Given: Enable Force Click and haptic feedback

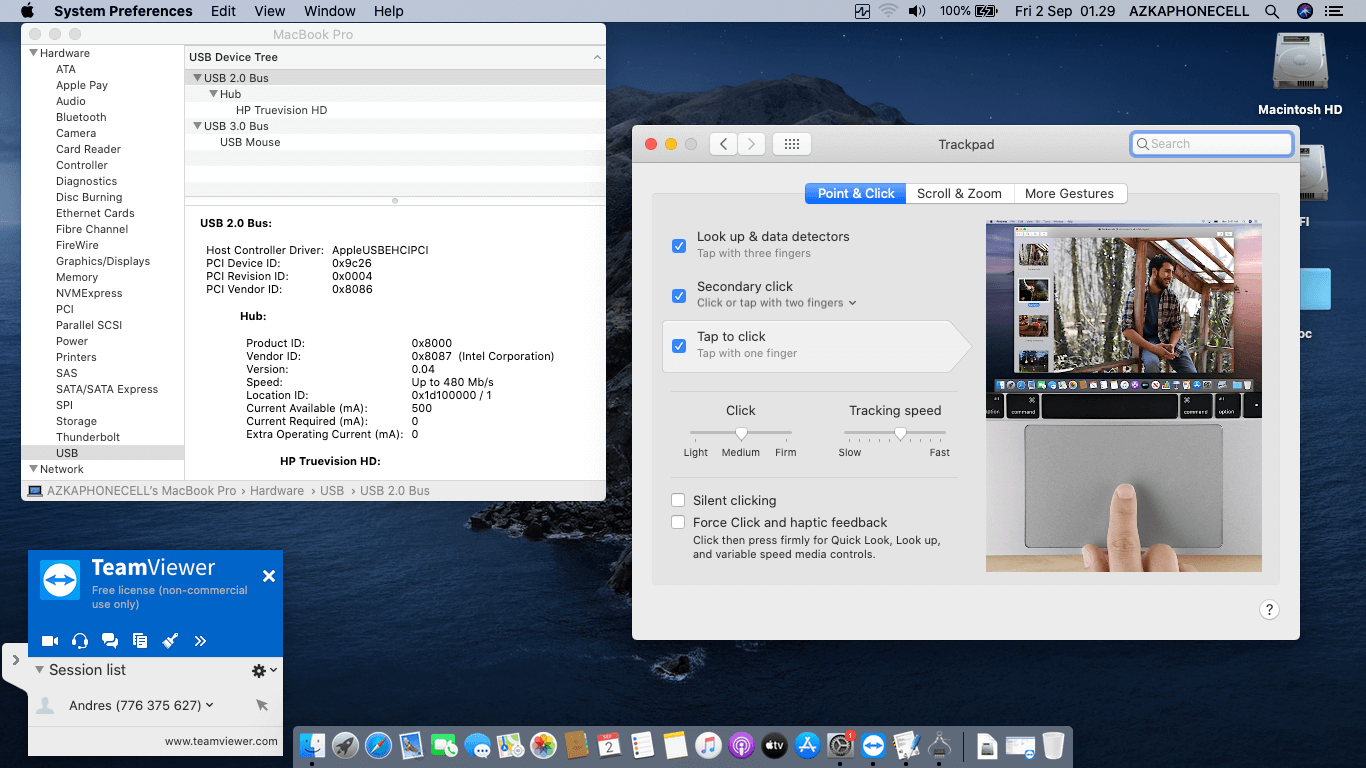Looking at the screenshot, I should tap(679, 522).
